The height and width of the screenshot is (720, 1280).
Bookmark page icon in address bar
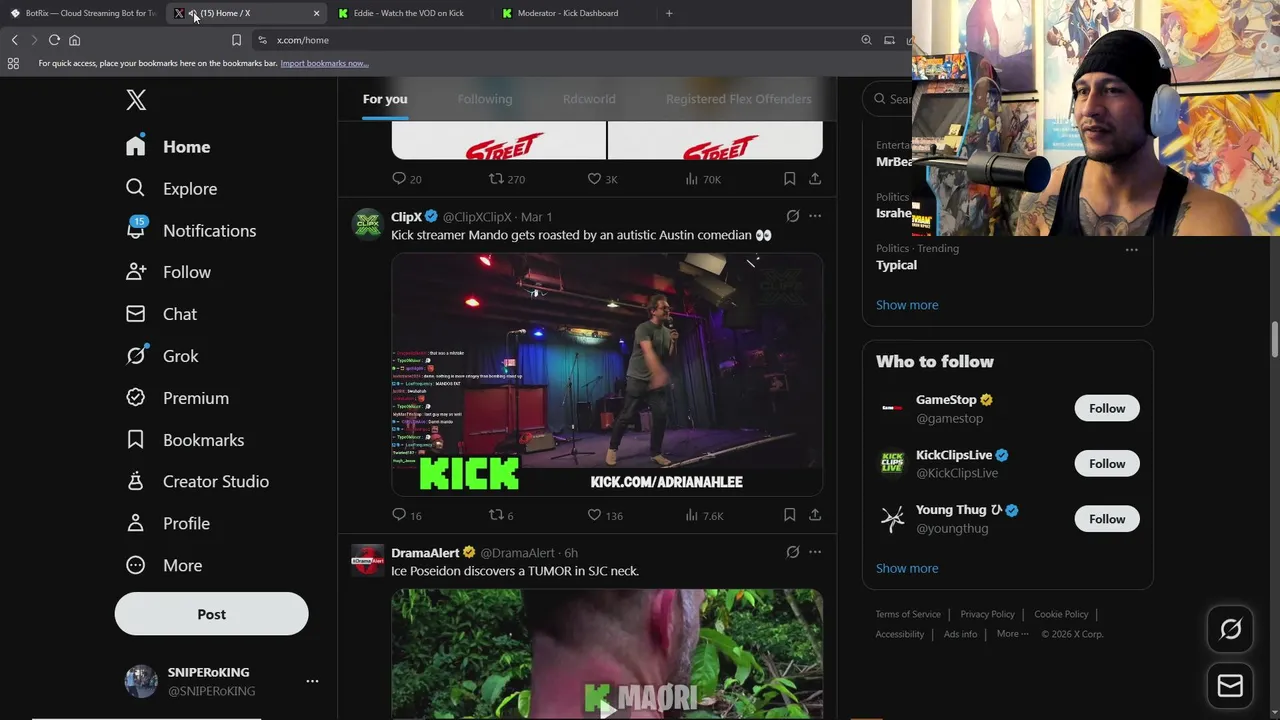[x=236, y=40]
